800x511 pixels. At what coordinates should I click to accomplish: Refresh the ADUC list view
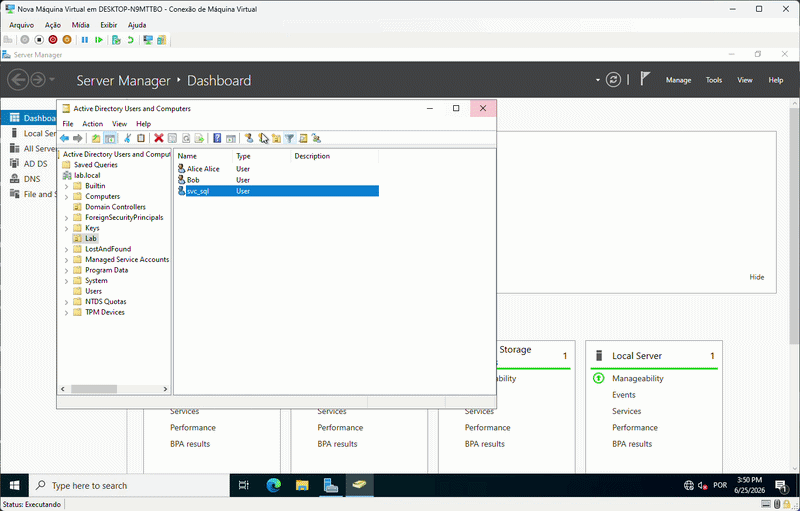(186, 138)
